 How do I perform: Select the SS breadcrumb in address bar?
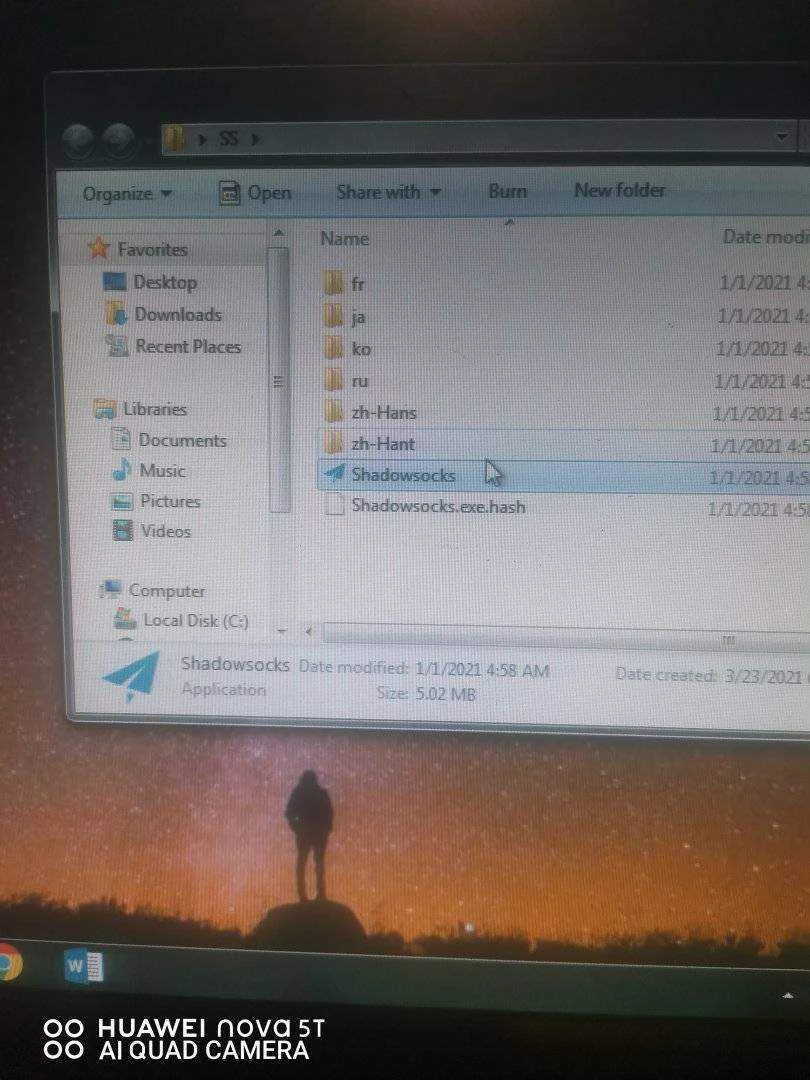229,138
